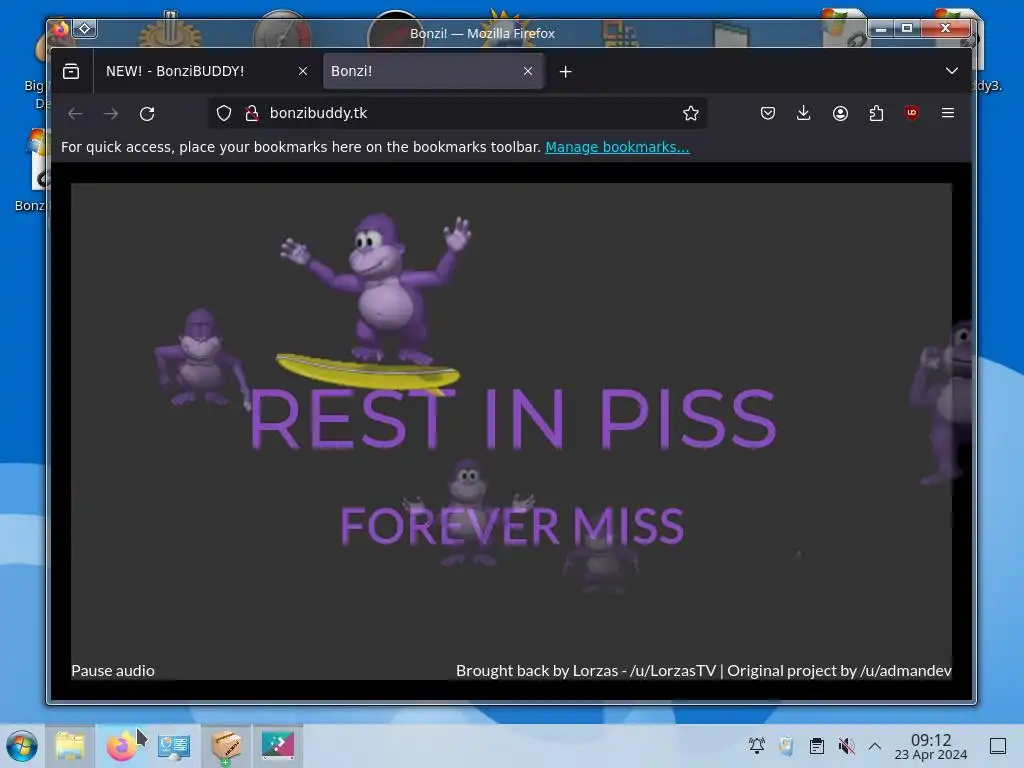The height and width of the screenshot is (768, 1024).
Task: Follow the Manage bookmarks link
Action: [x=617, y=147]
